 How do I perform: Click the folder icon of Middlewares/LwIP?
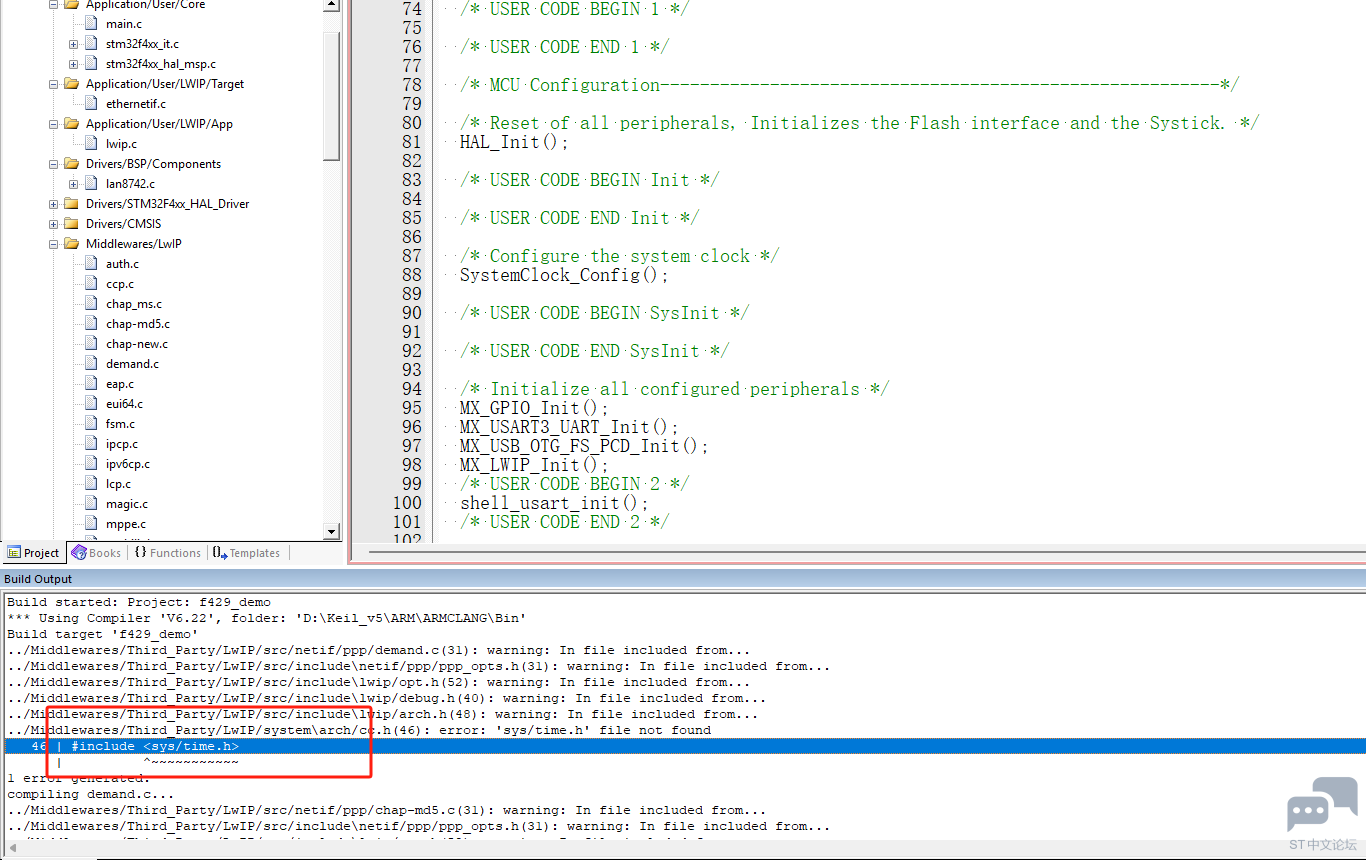coord(72,244)
